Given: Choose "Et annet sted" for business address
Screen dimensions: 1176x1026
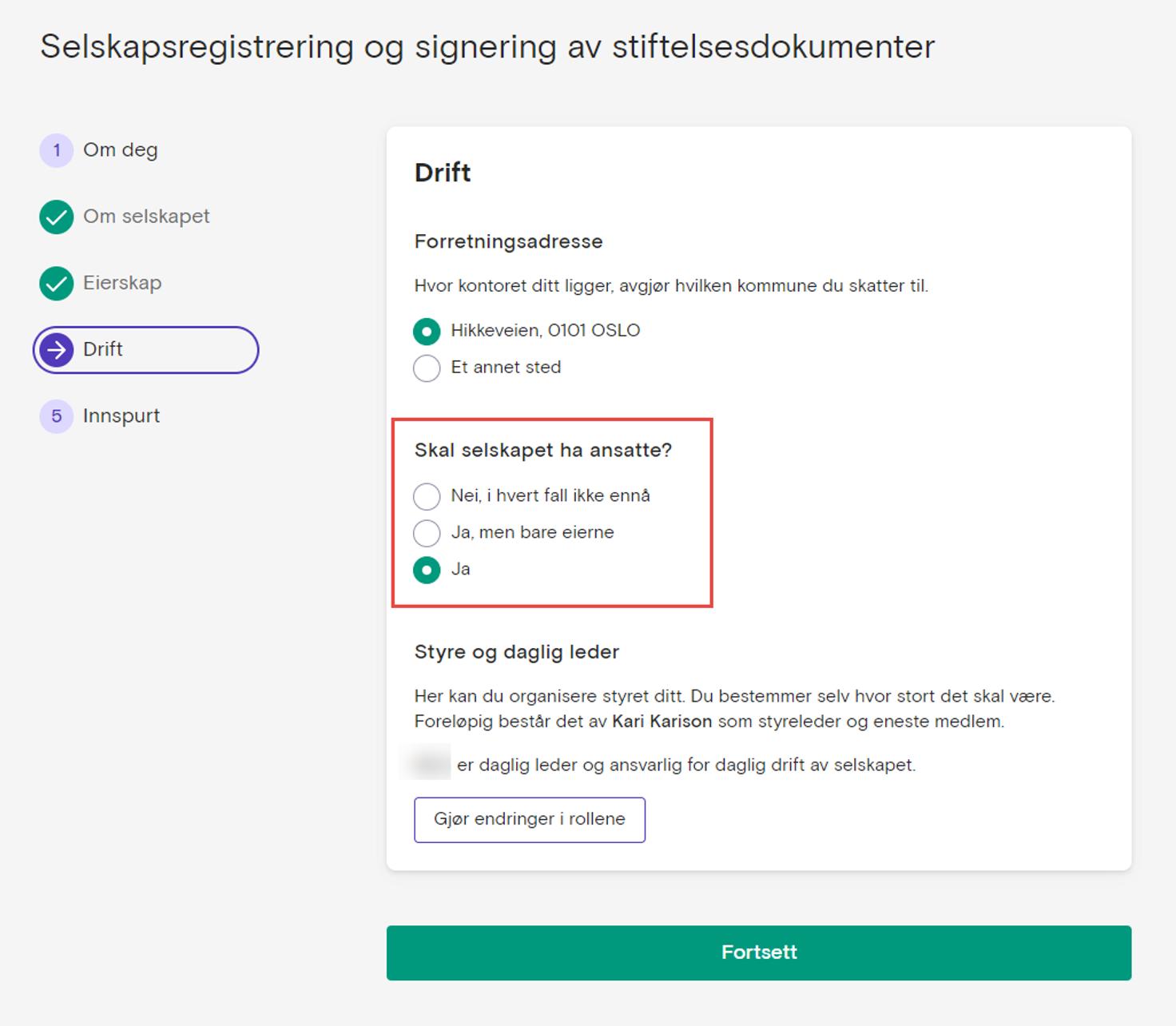Looking at the screenshot, I should pyautogui.click(x=427, y=368).
